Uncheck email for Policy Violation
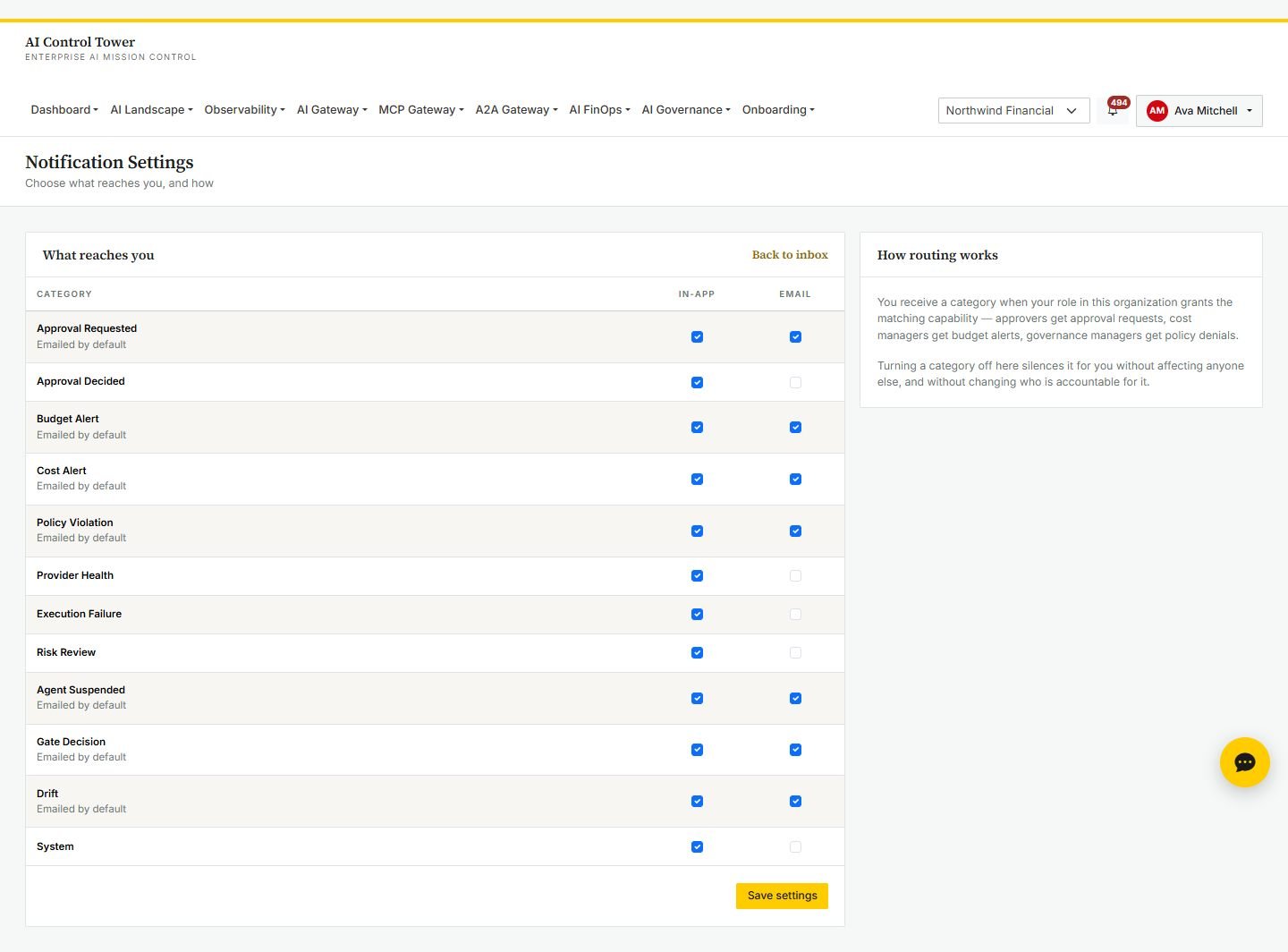Viewport: 1288px width, 952px height. pyautogui.click(x=795, y=531)
